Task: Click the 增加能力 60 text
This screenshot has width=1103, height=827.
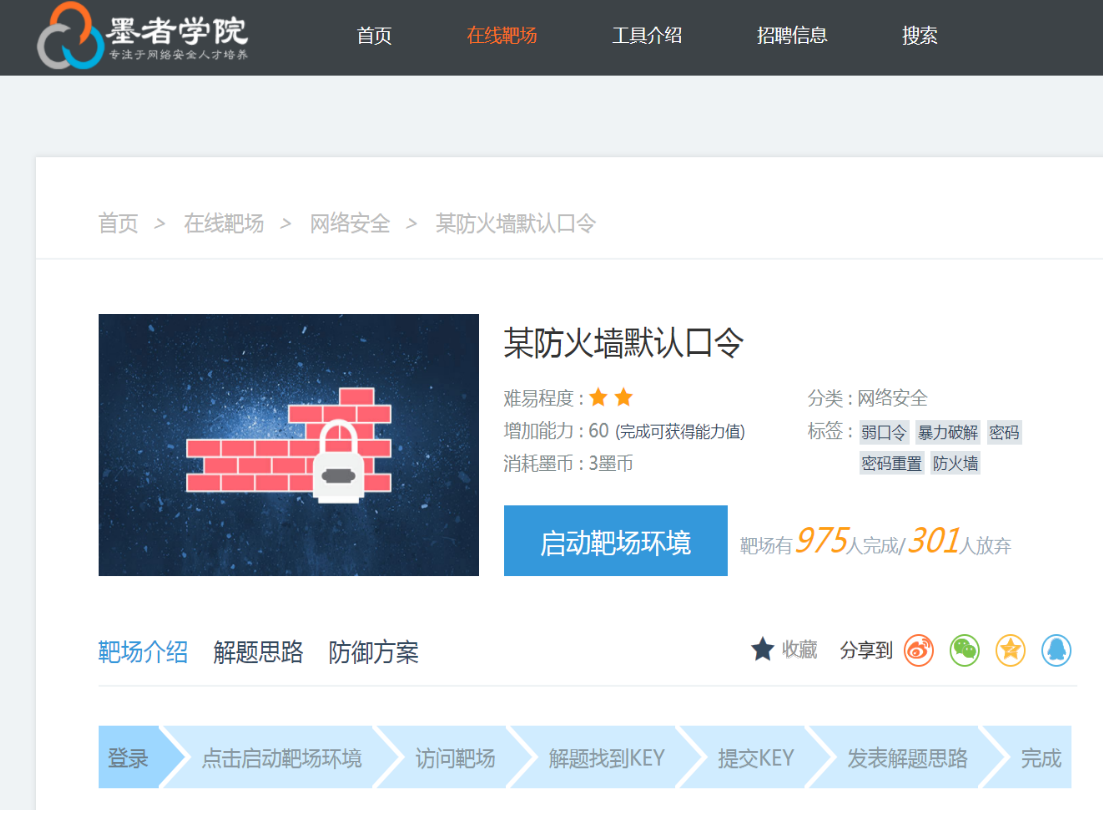Action: (624, 431)
